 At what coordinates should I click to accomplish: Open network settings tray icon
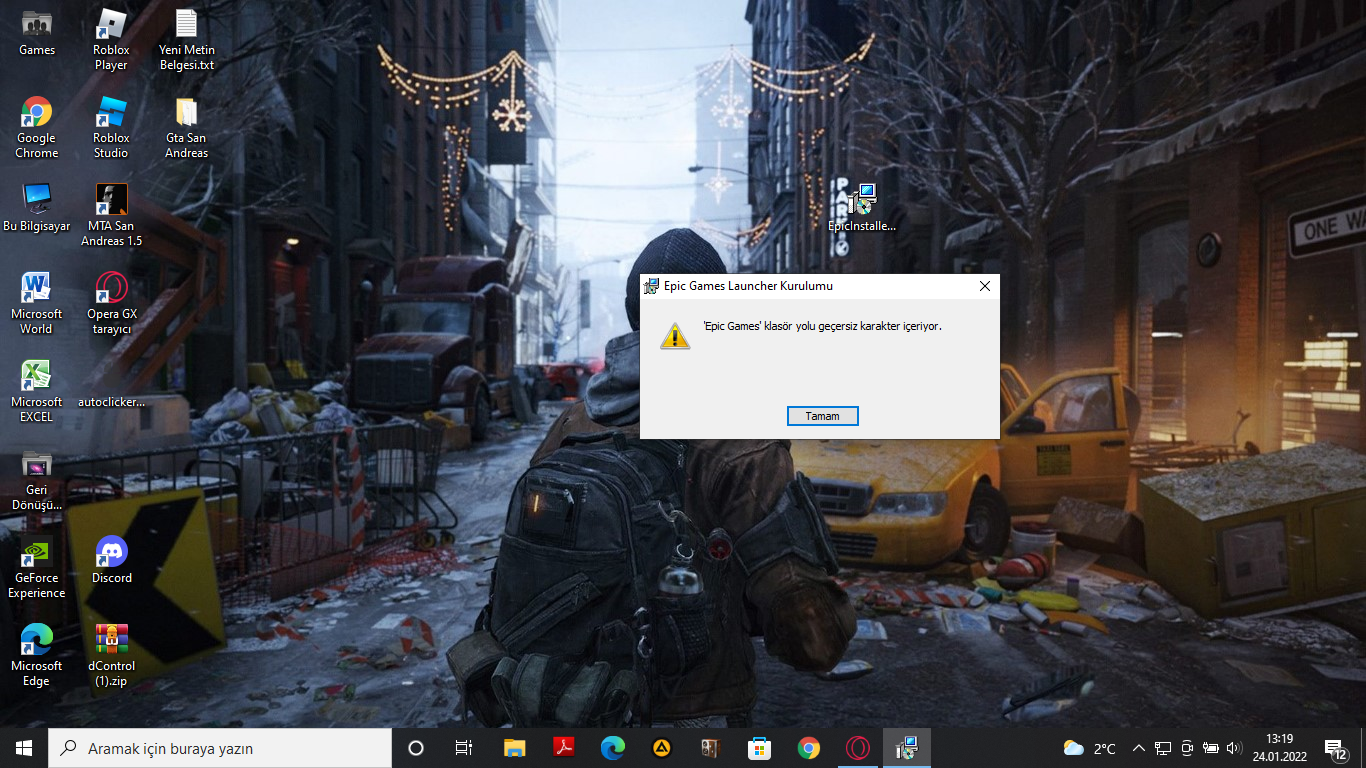coord(1163,748)
